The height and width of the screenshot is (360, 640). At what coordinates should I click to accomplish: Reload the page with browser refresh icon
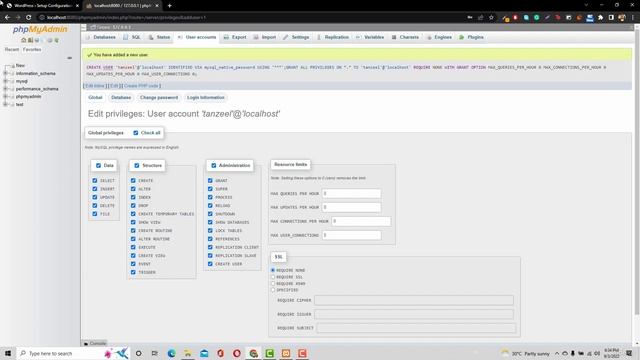(29, 17)
